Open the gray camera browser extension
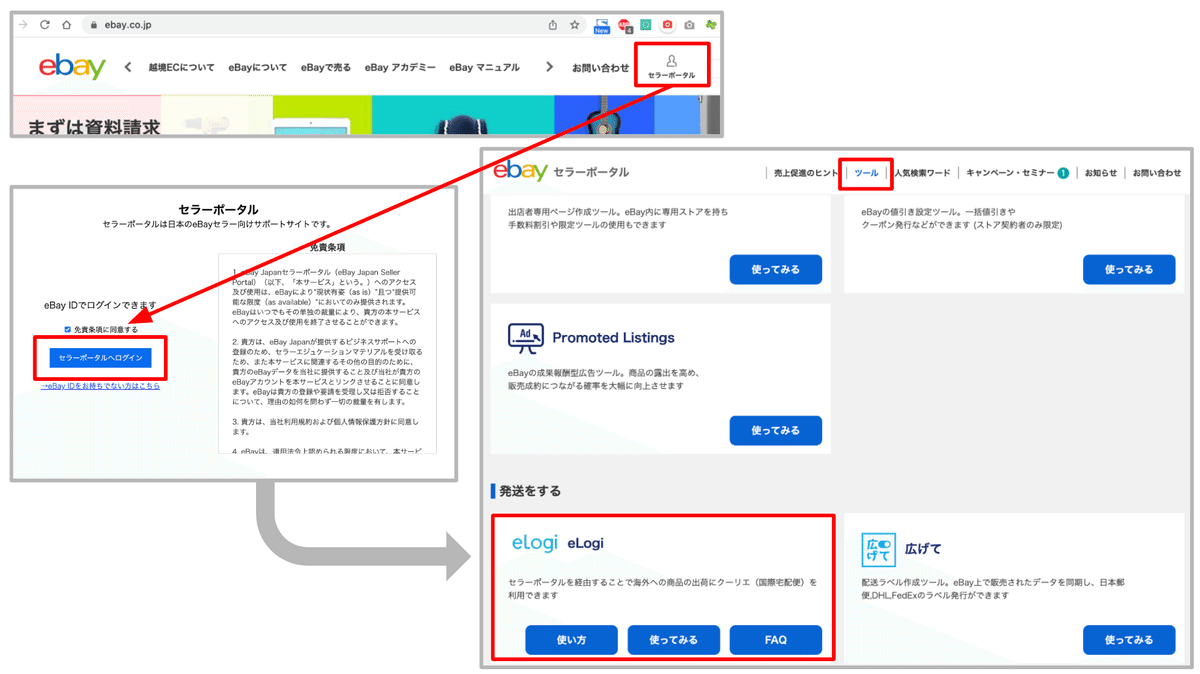 tap(689, 25)
